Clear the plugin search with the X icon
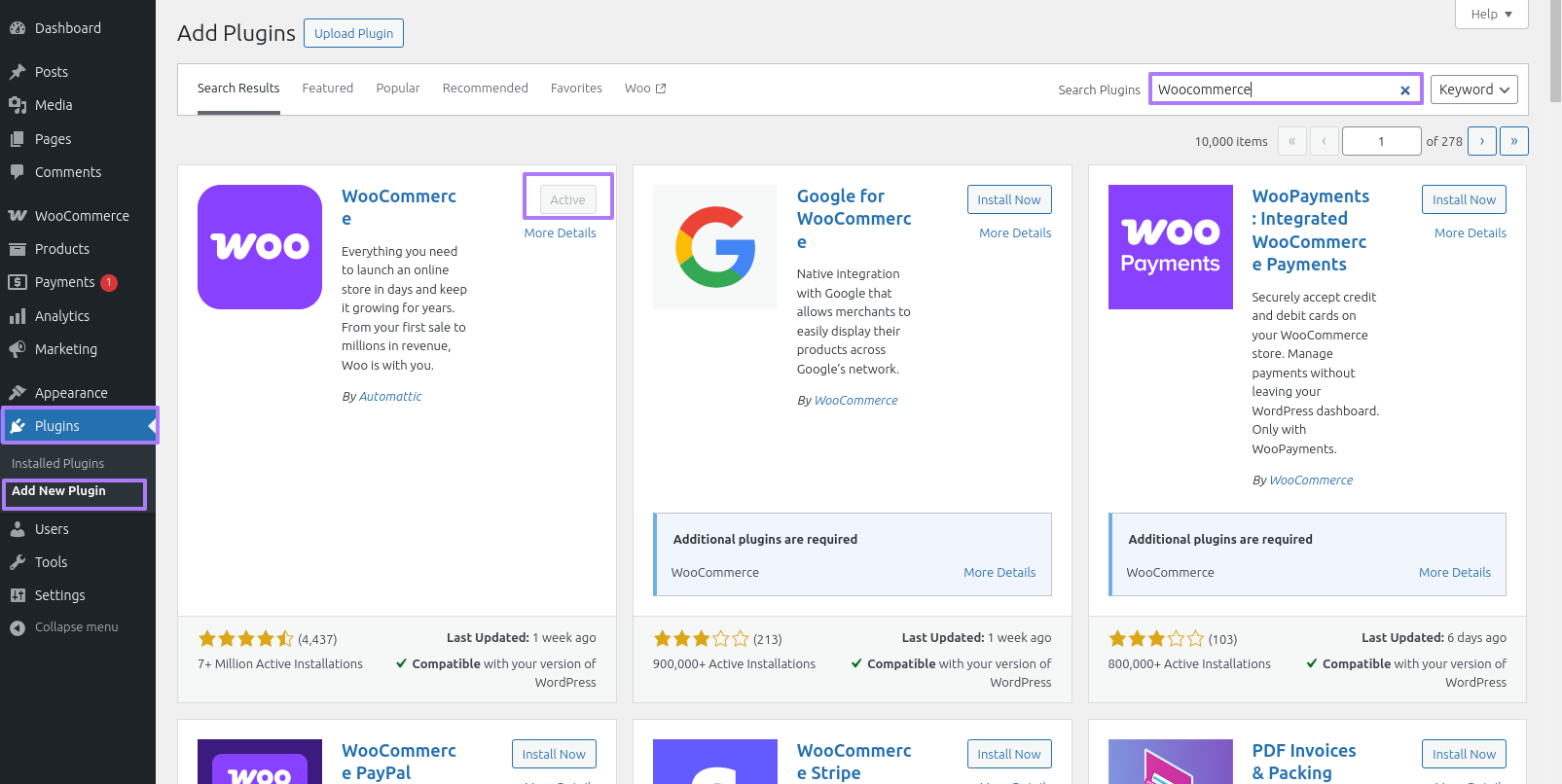1562x784 pixels. click(1405, 89)
